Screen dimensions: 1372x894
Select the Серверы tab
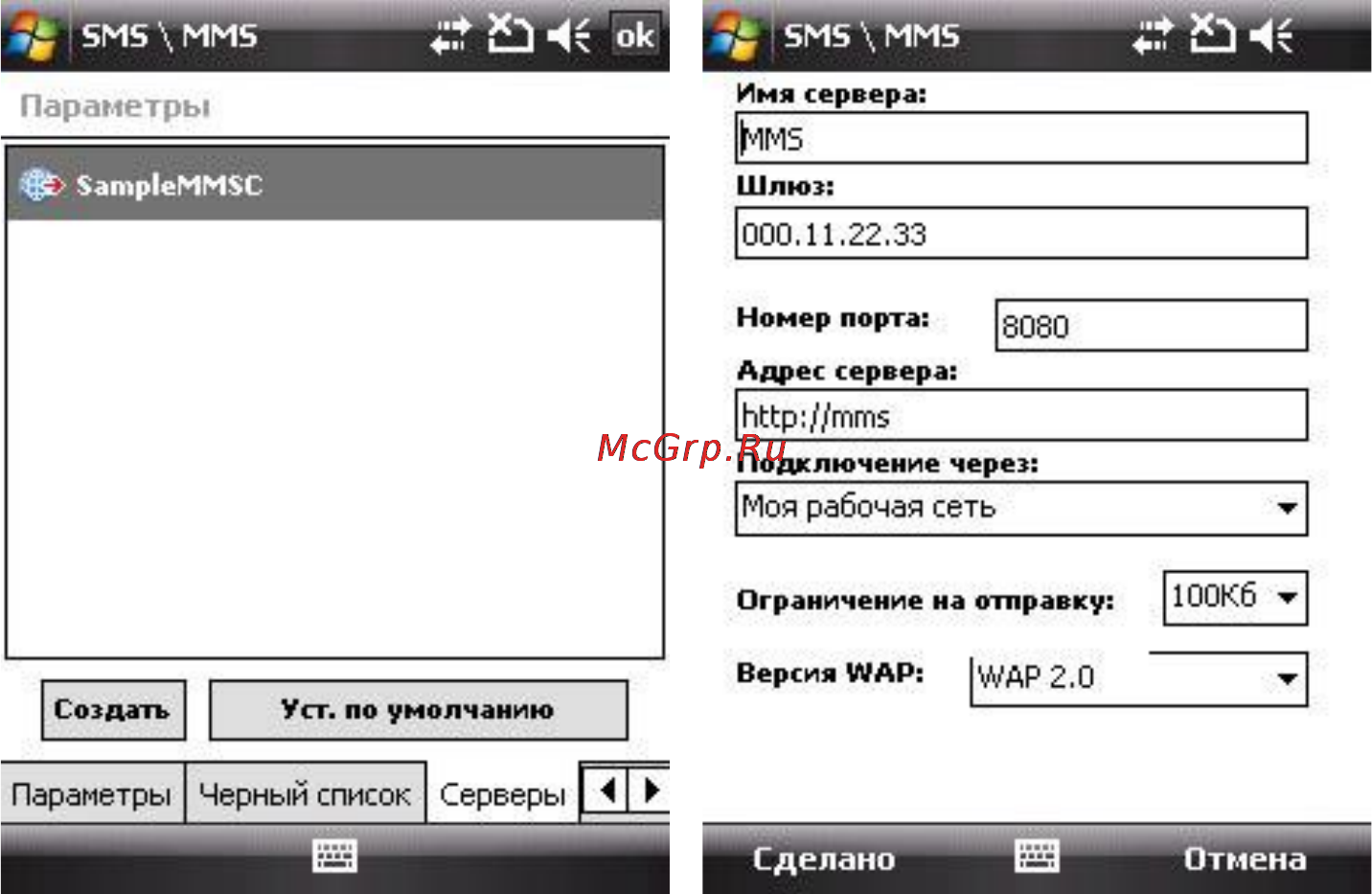tap(502, 794)
